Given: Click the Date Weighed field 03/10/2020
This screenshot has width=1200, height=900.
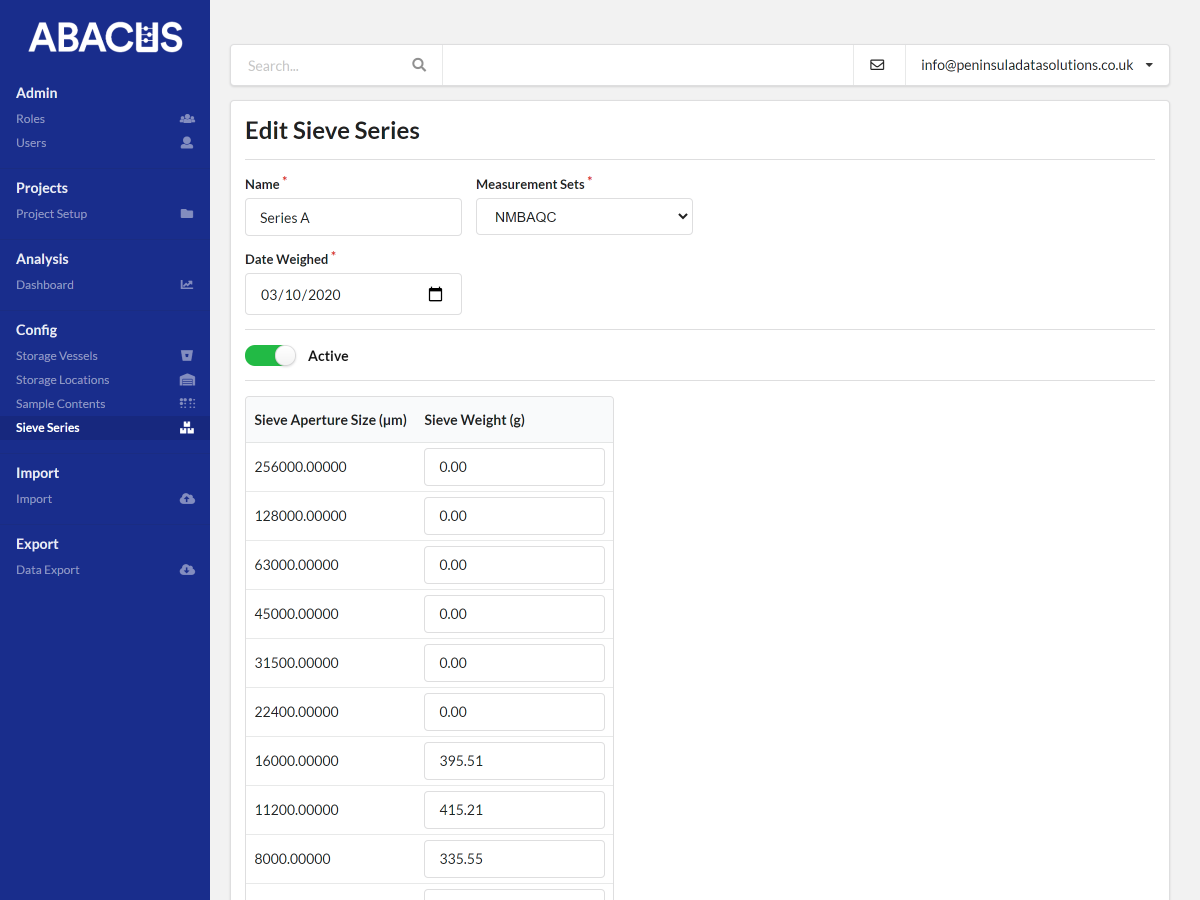Looking at the screenshot, I should tap(353, 294).
